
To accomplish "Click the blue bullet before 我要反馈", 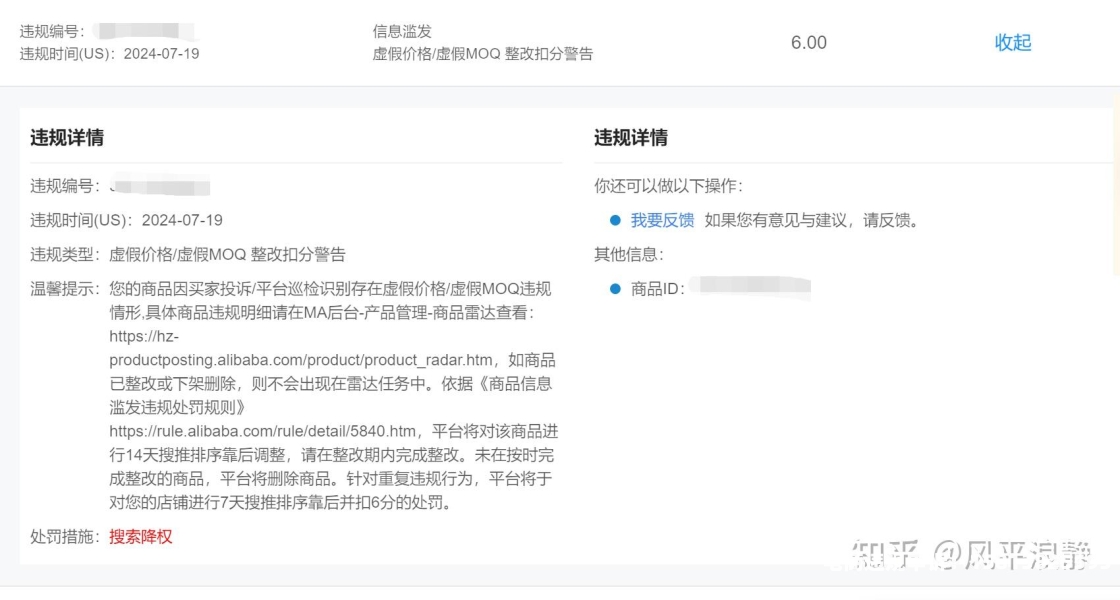I will (616, 220).
